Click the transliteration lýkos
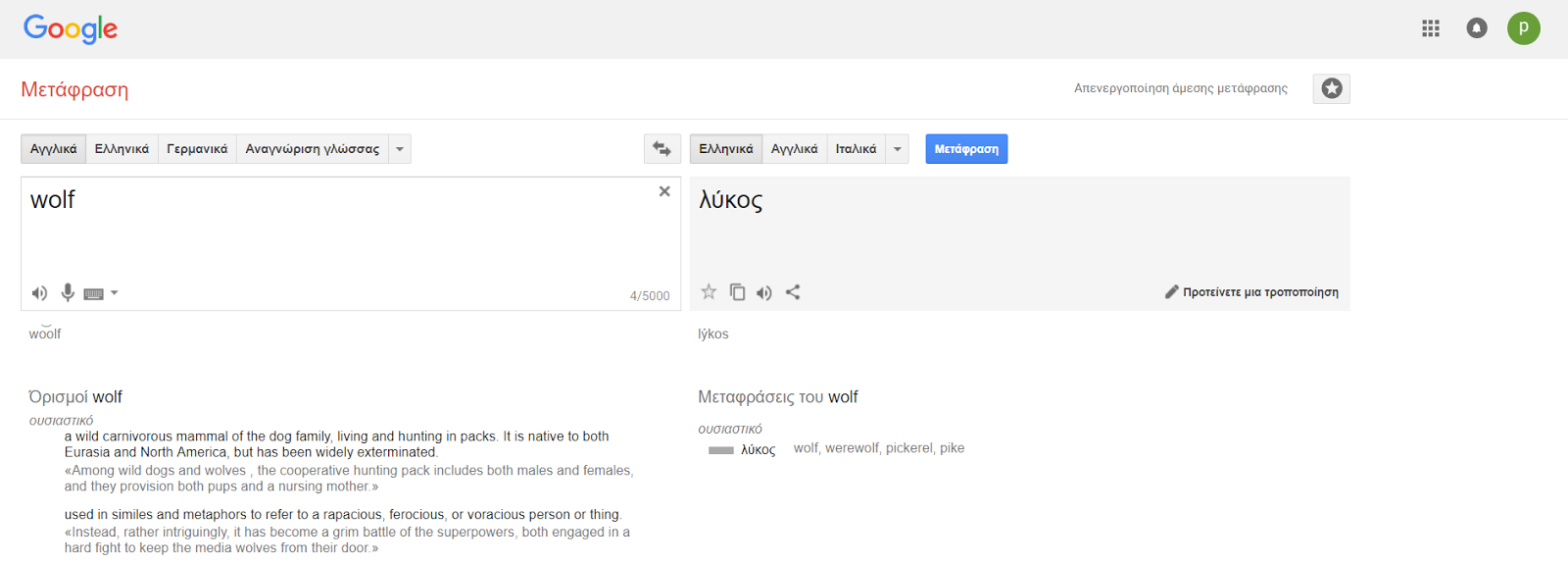 (713, 333)
